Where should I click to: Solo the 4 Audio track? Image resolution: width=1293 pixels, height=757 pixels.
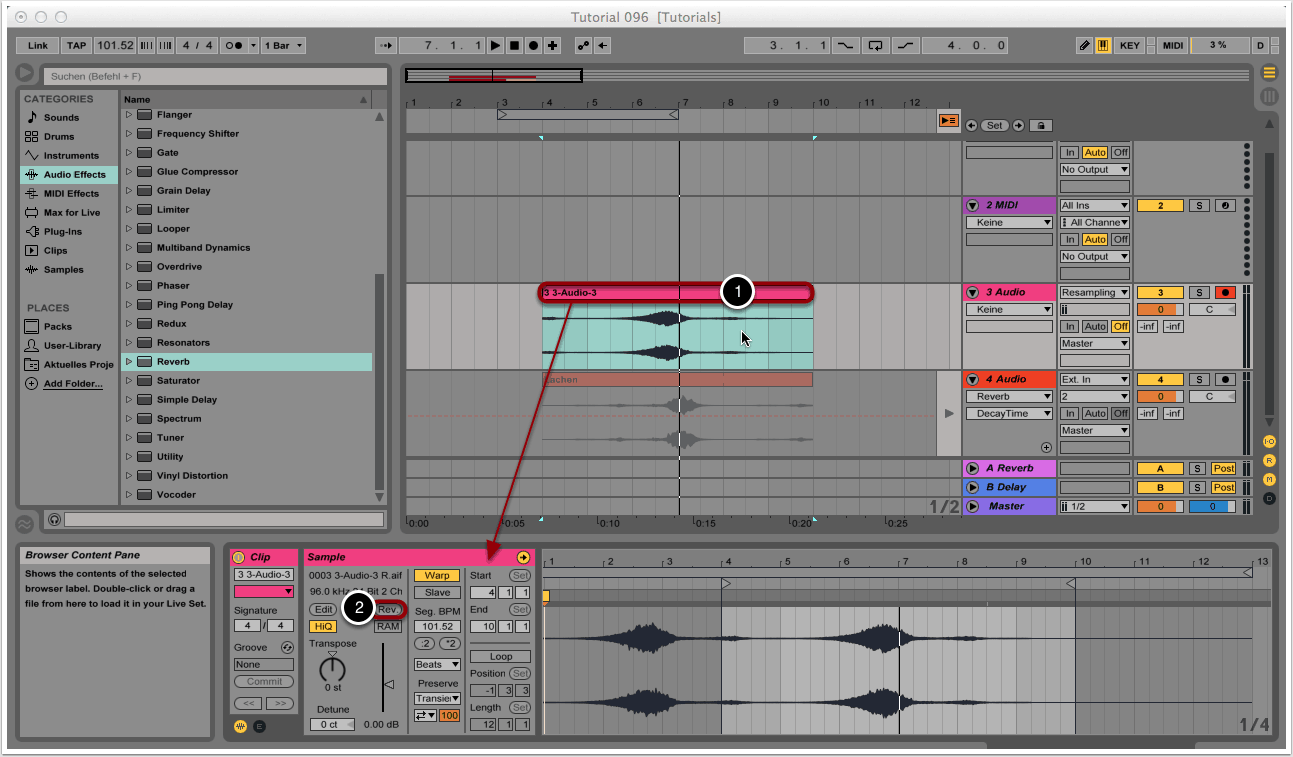(x=1199, y=380)
